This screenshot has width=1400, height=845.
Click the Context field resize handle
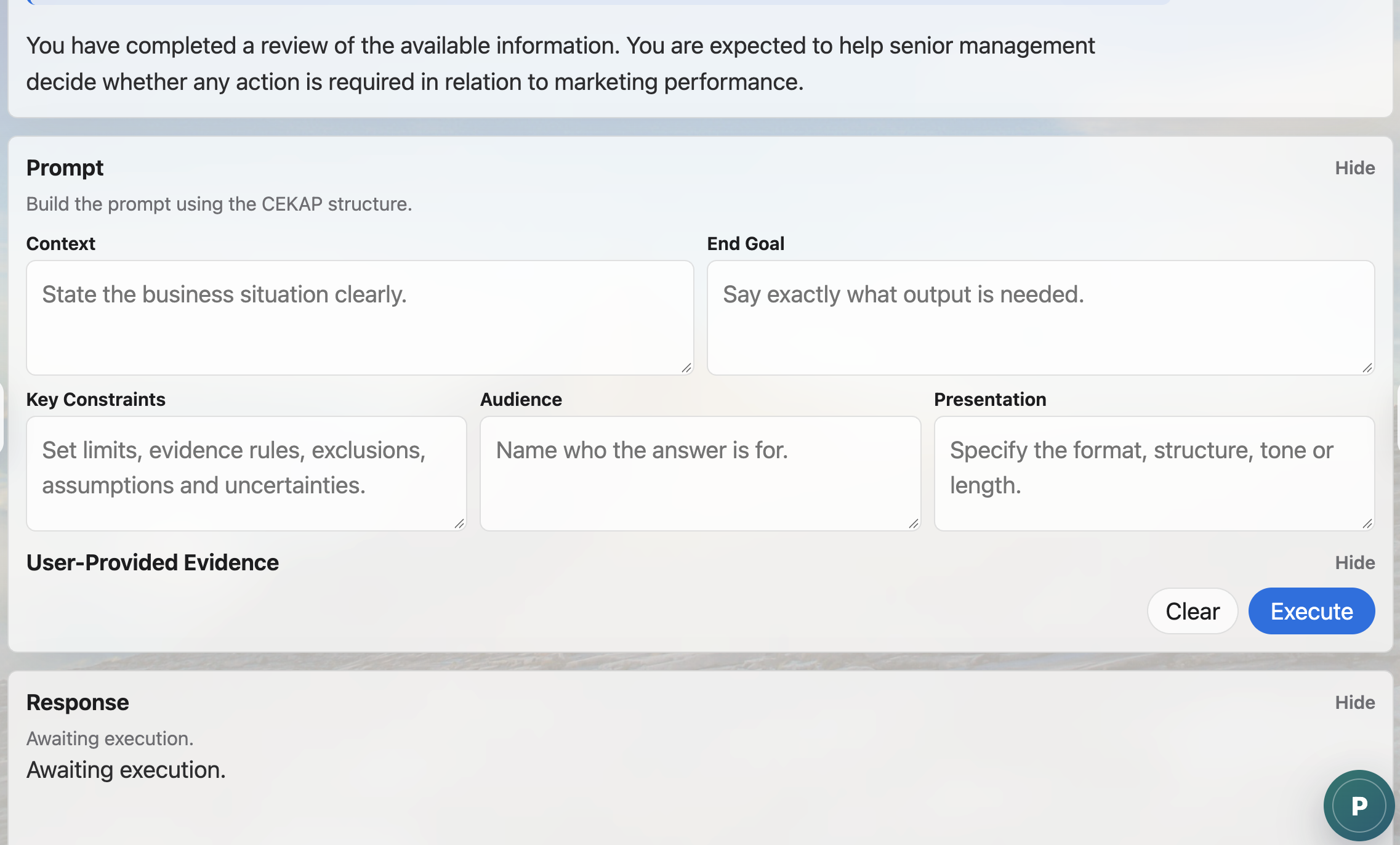(686, 368)
